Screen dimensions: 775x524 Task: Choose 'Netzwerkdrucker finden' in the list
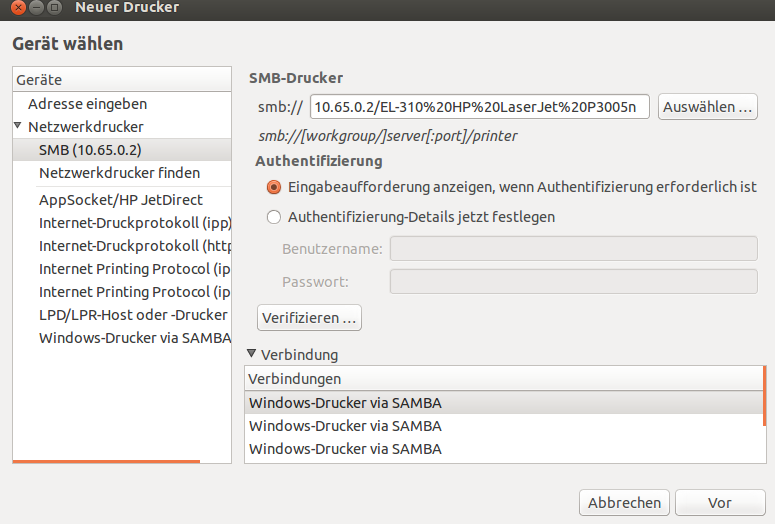pos(119,173)
